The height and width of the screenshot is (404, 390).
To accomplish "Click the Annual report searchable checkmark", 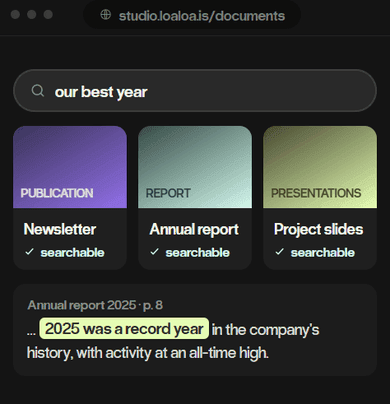I will pos(155,252).
